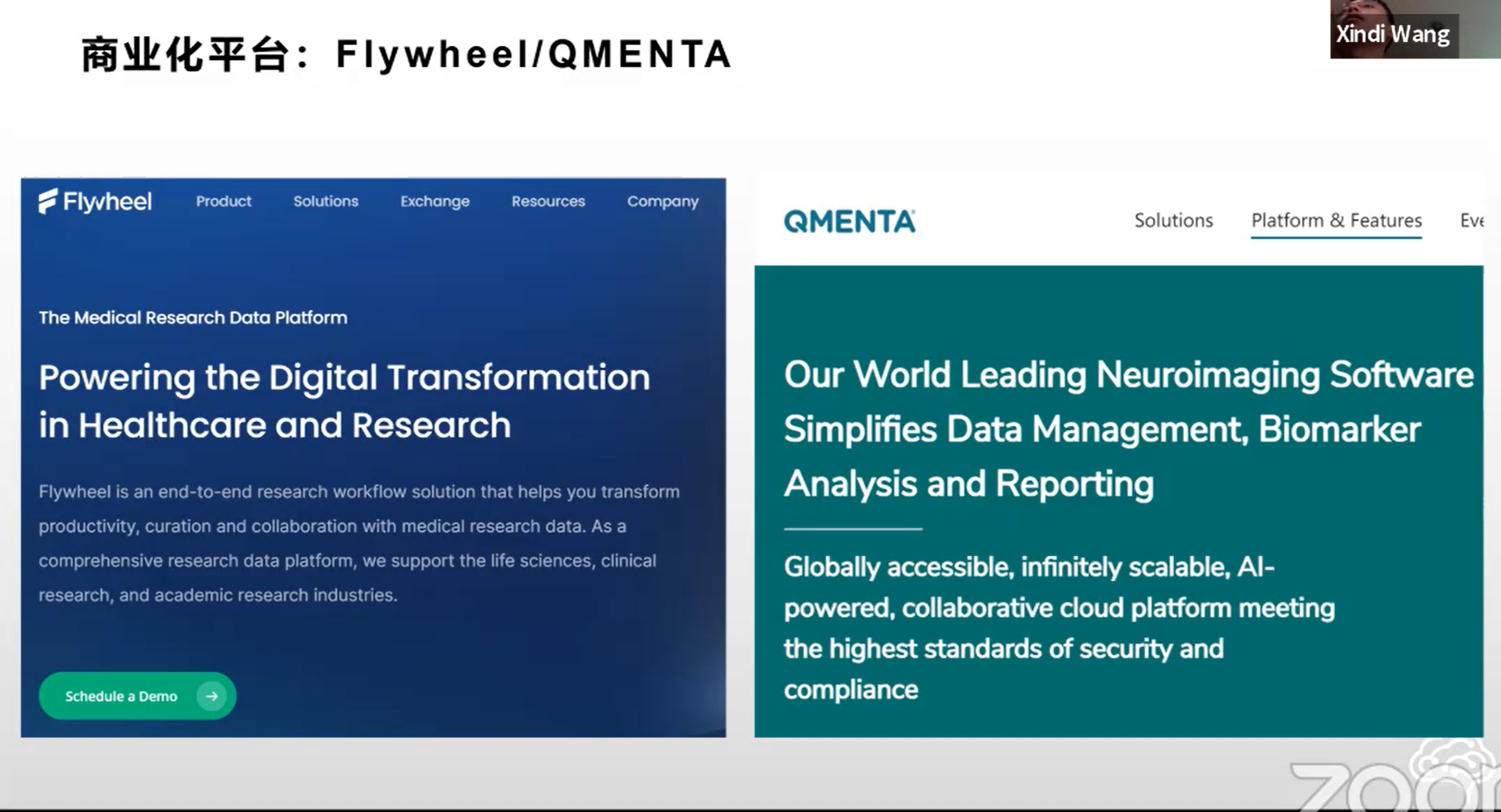This screenshot has height=812, width=1501.
Task: Click the Xindi Wang name label
Action: click(x=1393, y=34)
